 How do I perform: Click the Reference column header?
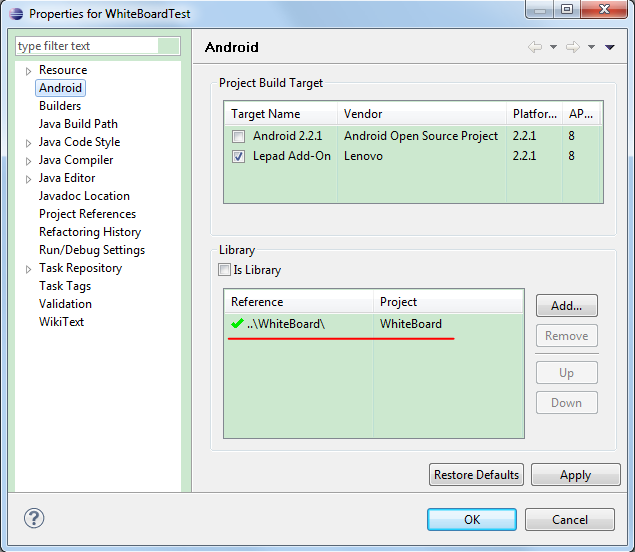pyautogui.click(x=298, y=302)
